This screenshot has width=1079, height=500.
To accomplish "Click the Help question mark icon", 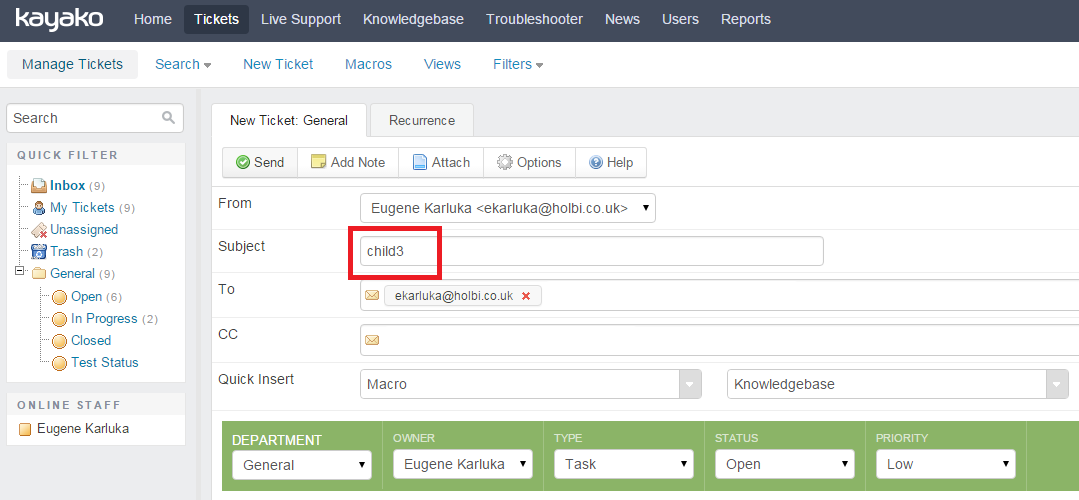I will (596, 162).
